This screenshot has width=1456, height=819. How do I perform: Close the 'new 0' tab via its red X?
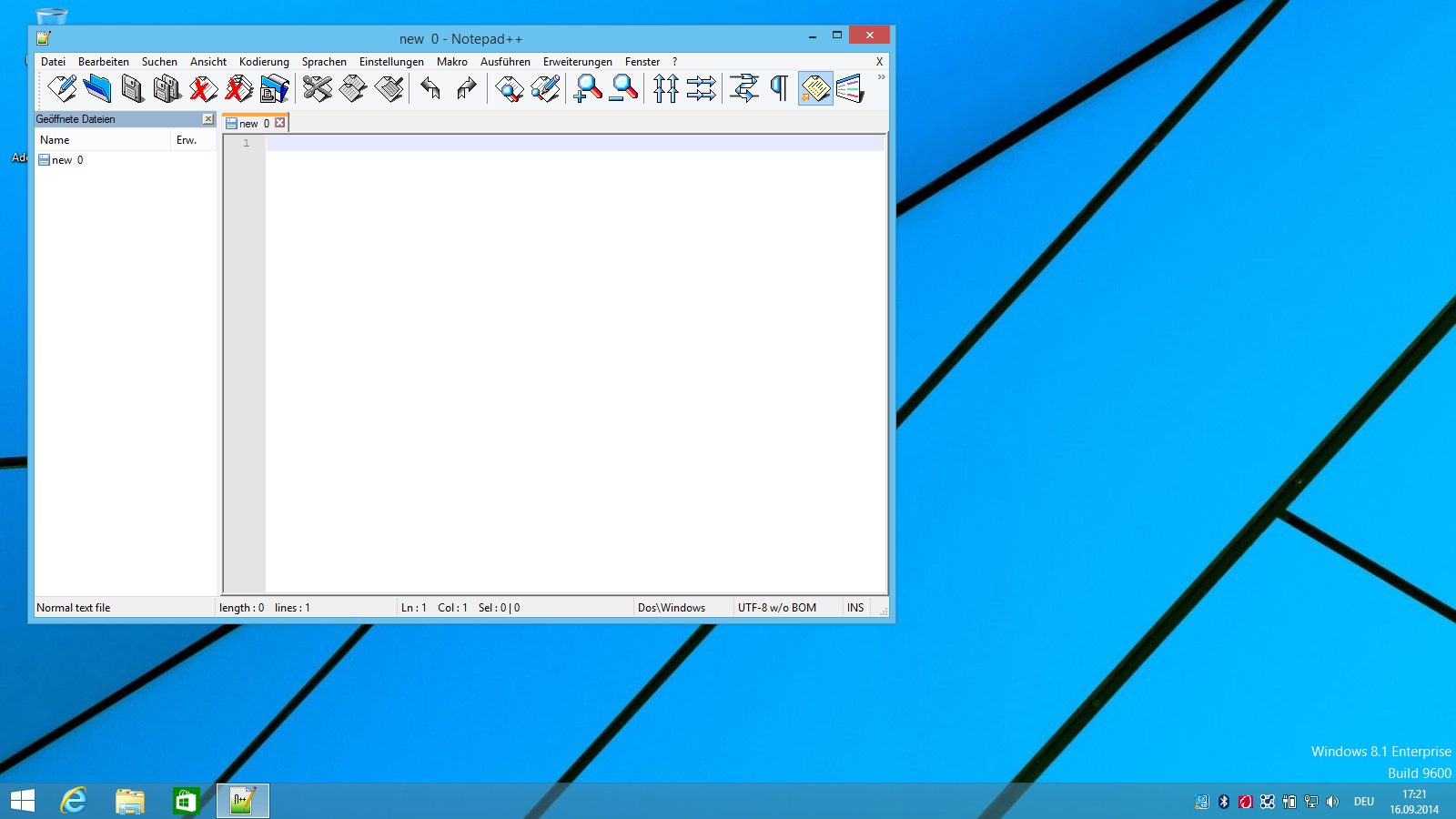[x=280, y=123]
